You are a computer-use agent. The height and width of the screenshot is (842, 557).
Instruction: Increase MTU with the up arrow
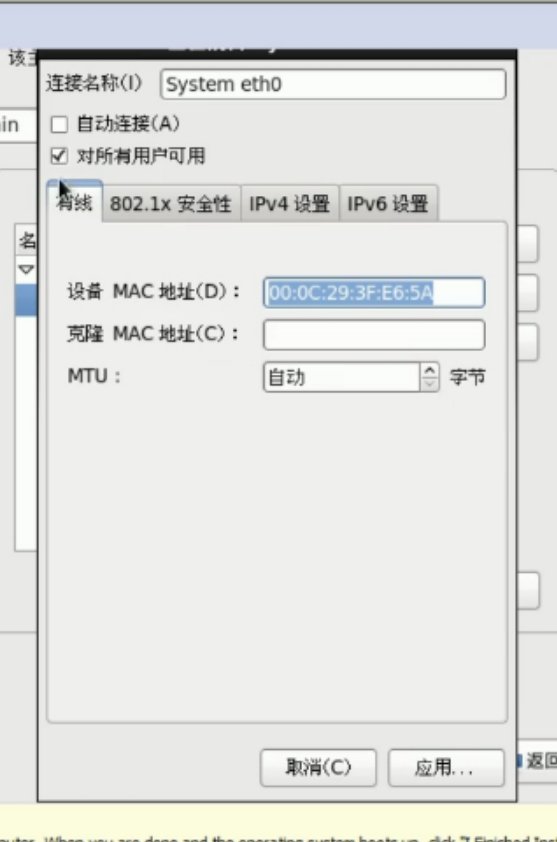pyautogui.click(x=429, y=371)
